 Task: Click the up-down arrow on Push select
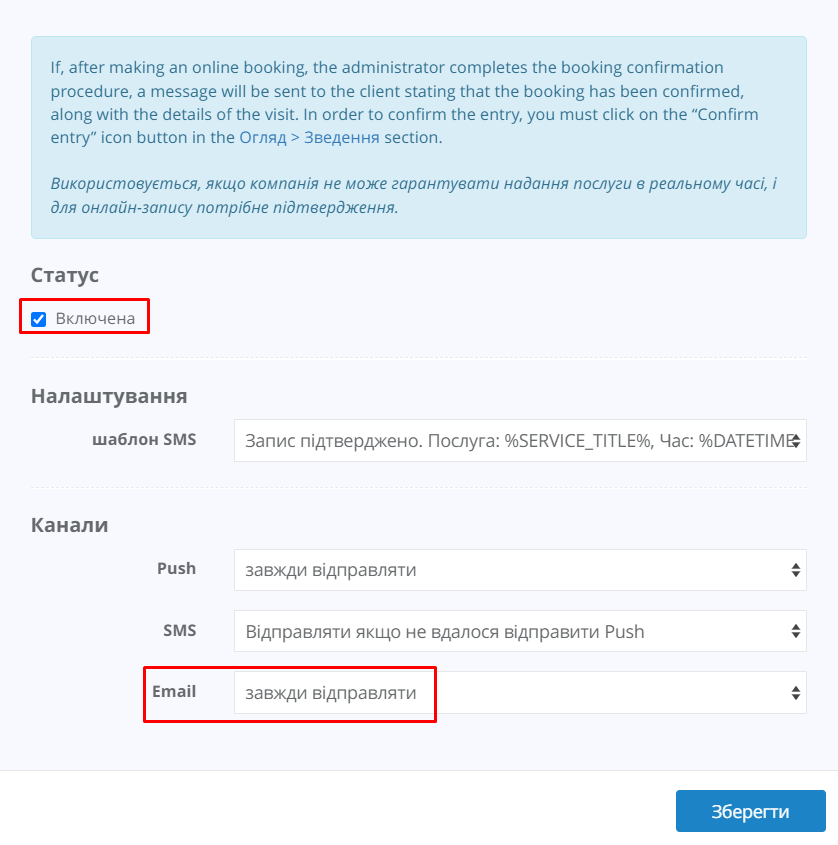(x=796, y=570)
